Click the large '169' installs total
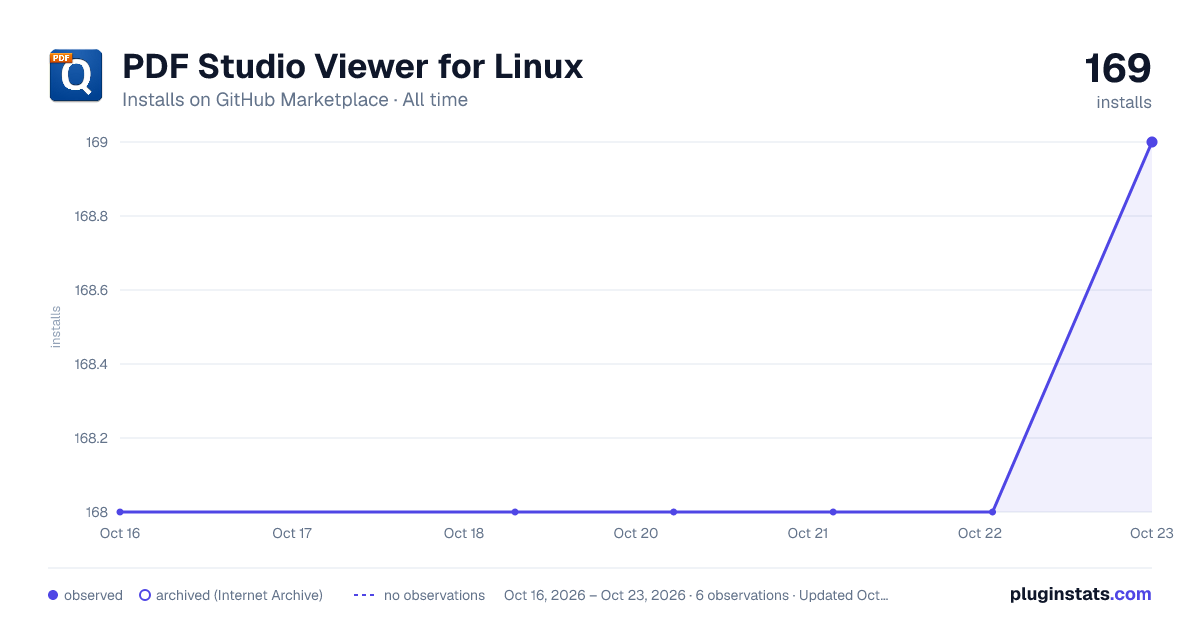This screenshot has height=630, width=1200. click(1118, 69)
